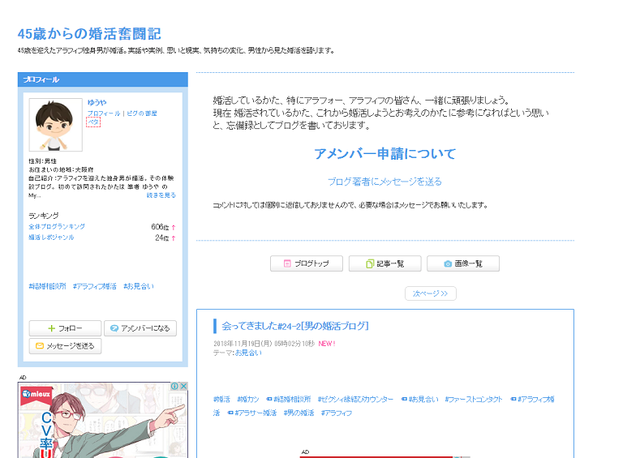Image resolution: width=640 pixels, height=458 pixels.
Task: Click the speech bubble icon on アメンバーになる
Action: pyautogui.click(x=114, y=328)
